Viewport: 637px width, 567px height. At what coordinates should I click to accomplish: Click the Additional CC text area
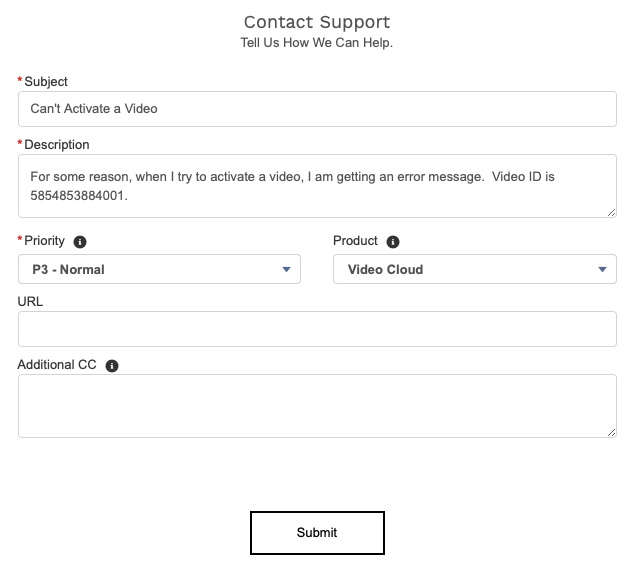[317, 405]
